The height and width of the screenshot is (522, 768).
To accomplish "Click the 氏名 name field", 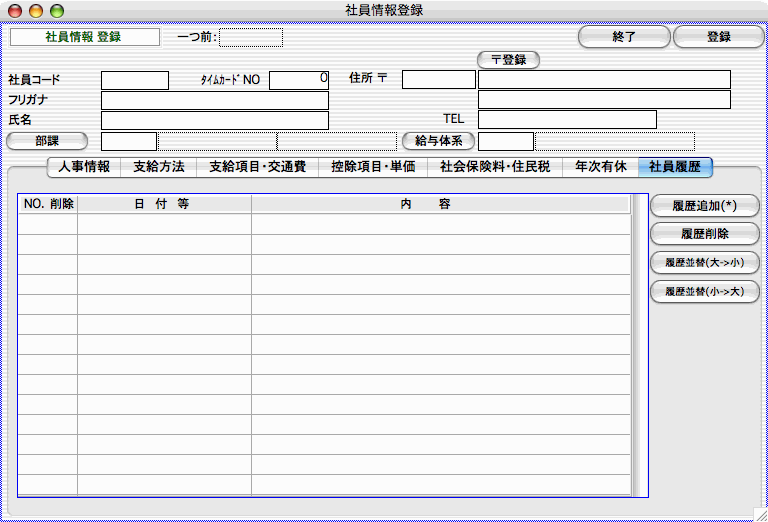I will tap(214, 120).
